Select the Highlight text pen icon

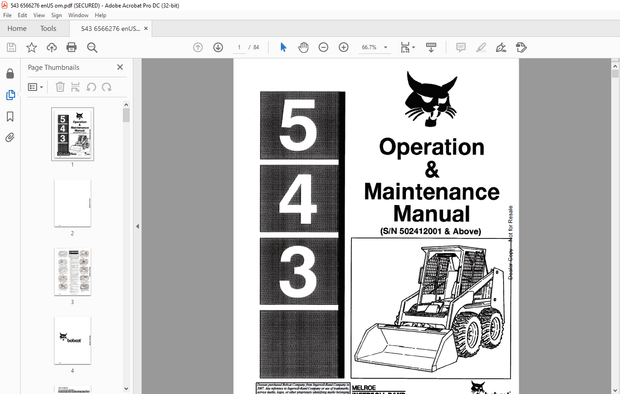[x=481, y=47]
